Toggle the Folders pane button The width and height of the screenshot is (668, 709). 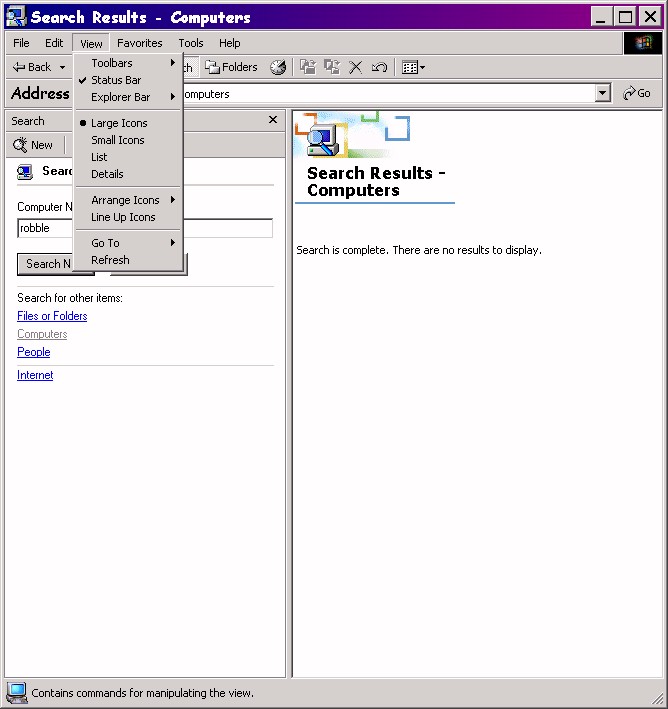click(232, 67)
